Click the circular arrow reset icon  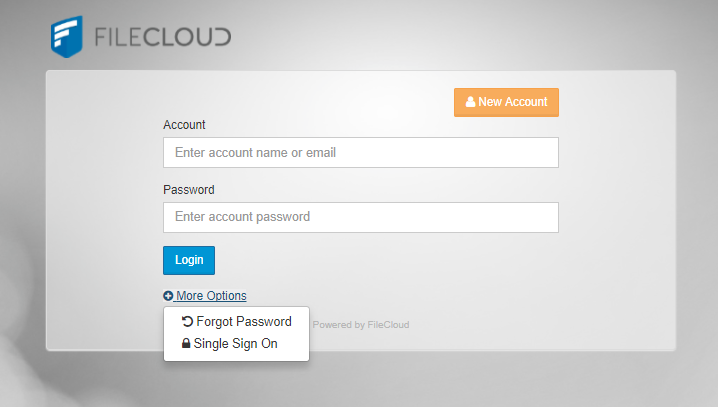(187, 321)
